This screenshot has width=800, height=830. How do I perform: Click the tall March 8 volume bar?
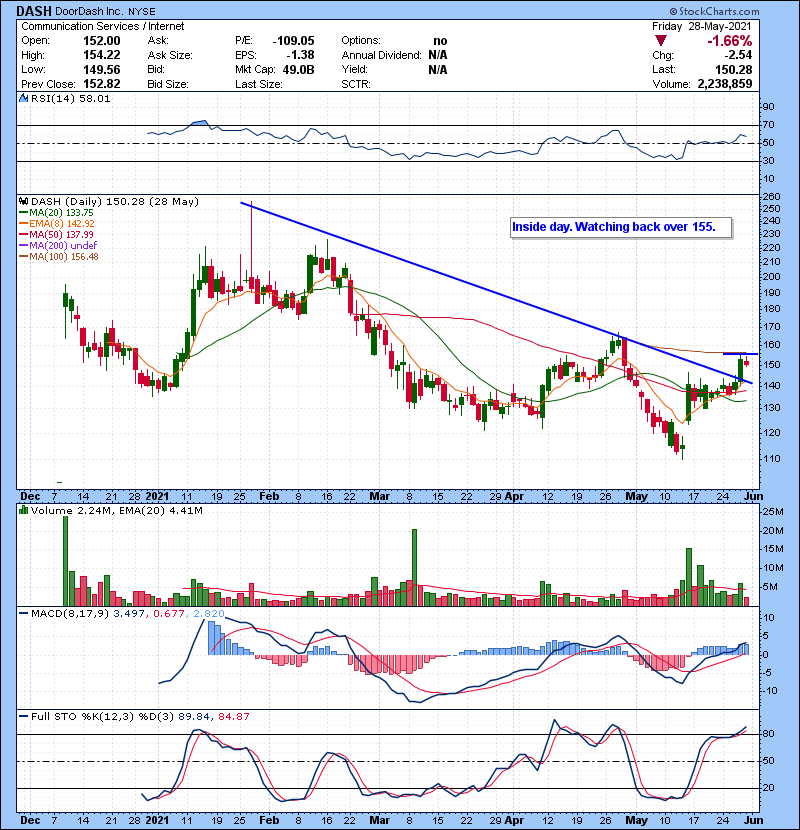[x=415, y=567]
